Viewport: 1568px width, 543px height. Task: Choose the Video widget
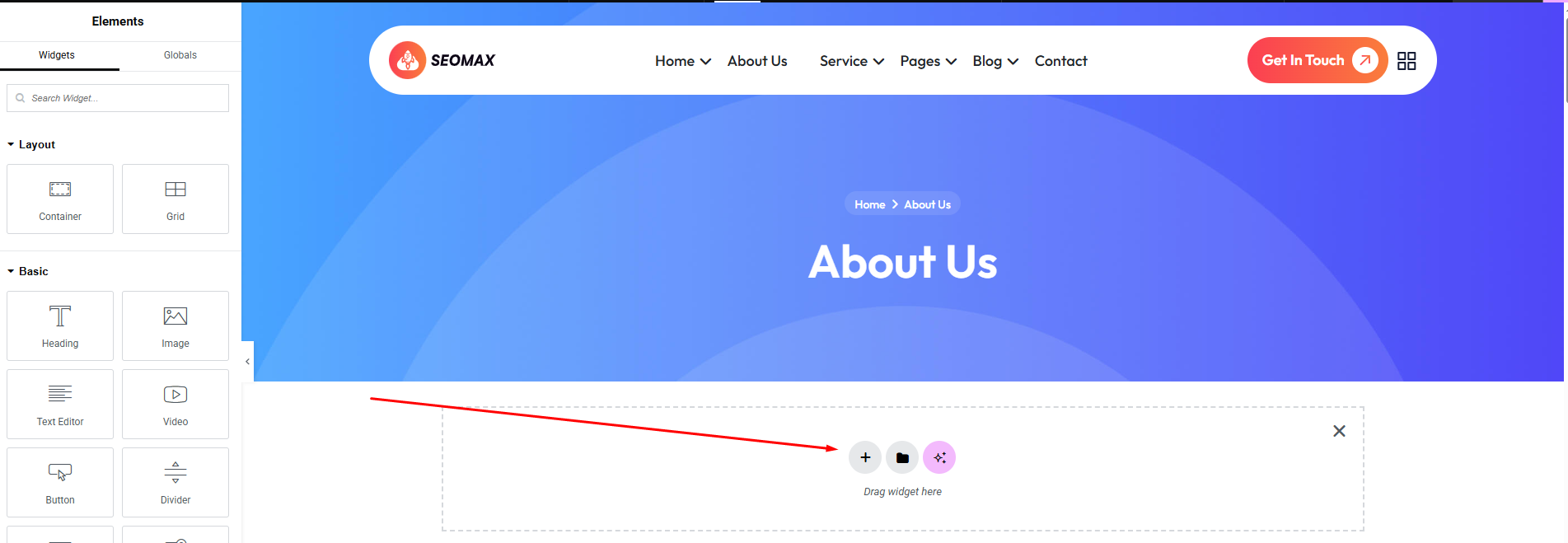coord(176,404)
